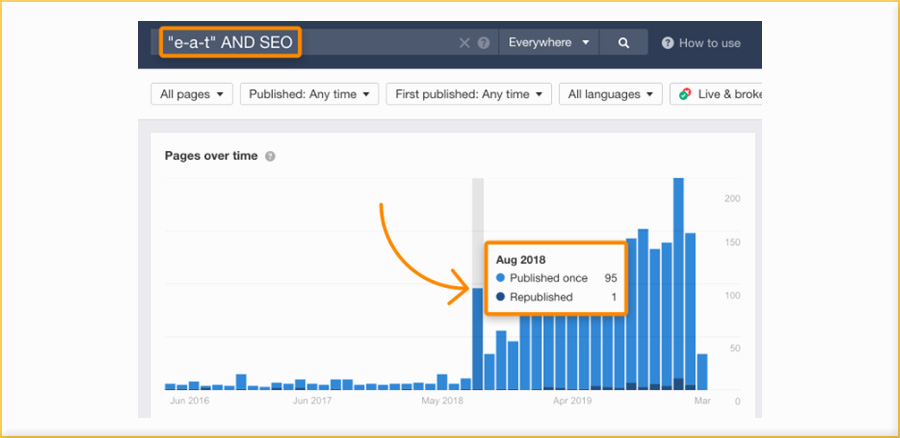The image size is (900, 438).
Task: Expand the Everywhere search scope dropdown
Action: (549, 42)
